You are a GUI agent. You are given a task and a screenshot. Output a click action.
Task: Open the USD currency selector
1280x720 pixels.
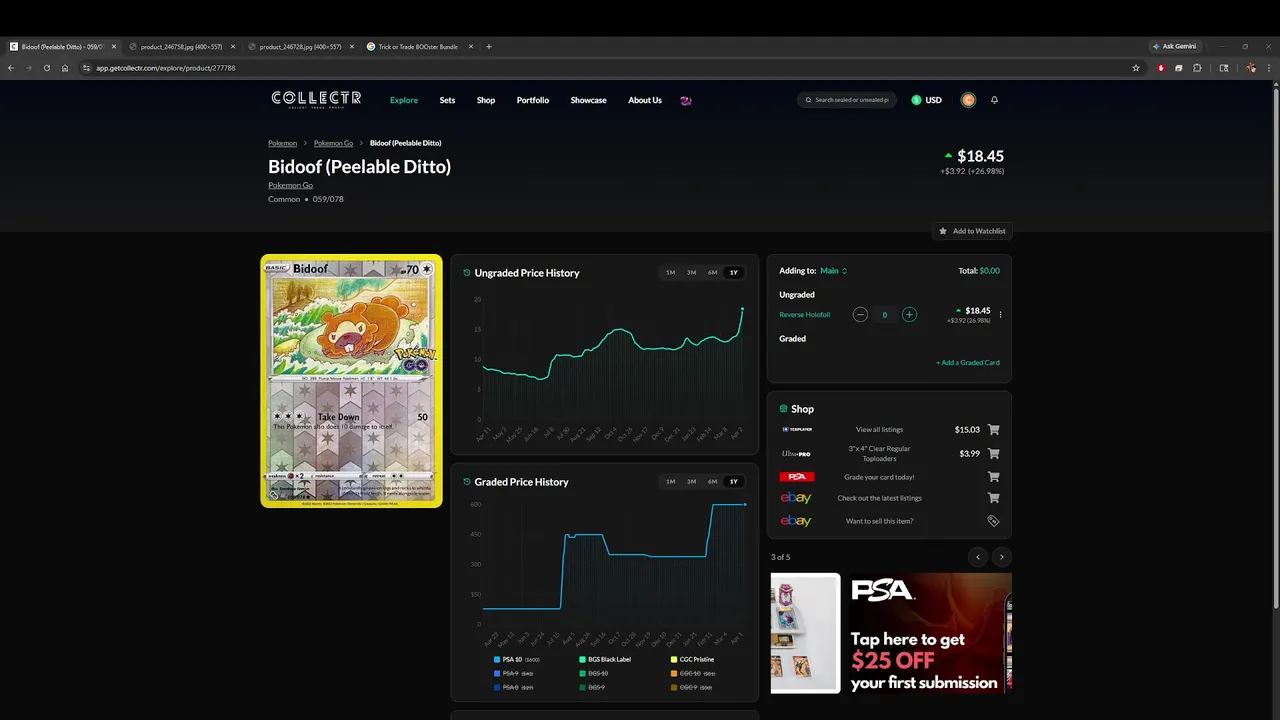click(926, 100)
